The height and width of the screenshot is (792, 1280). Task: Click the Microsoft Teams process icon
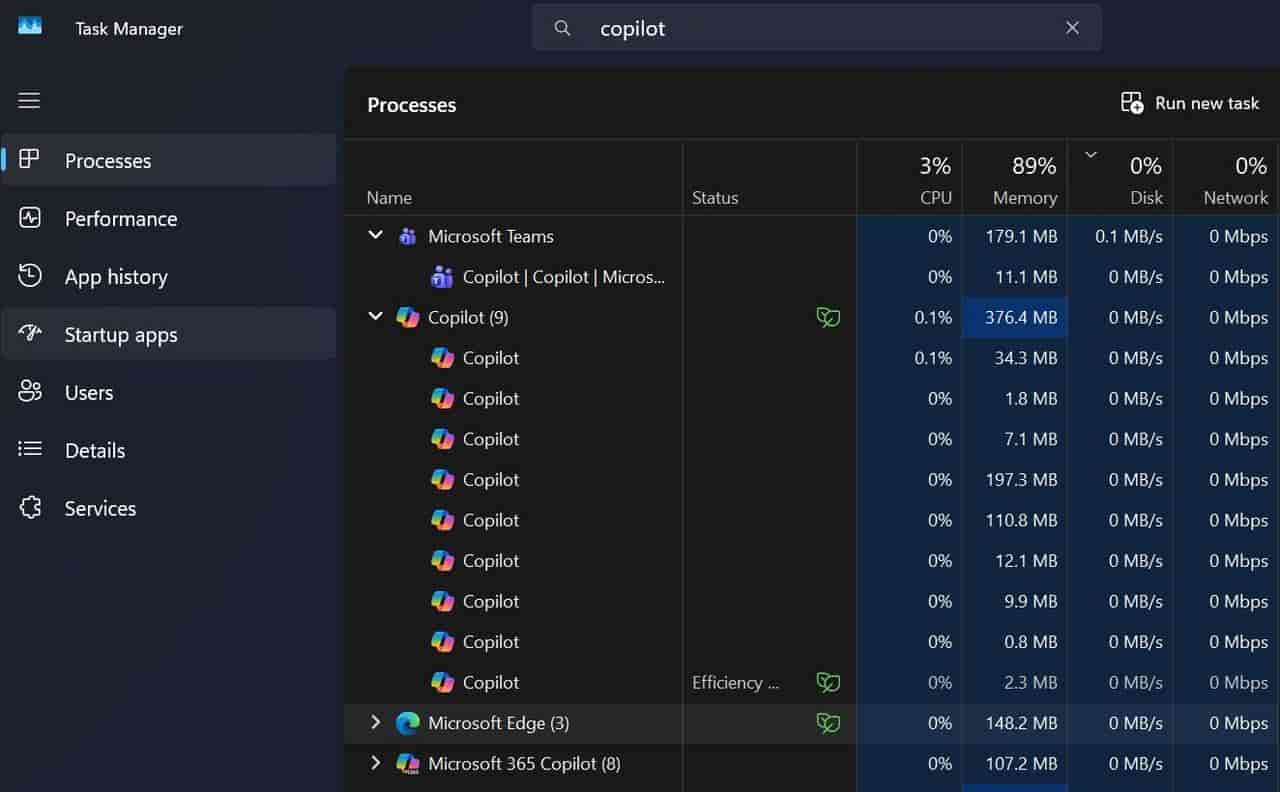407,236
